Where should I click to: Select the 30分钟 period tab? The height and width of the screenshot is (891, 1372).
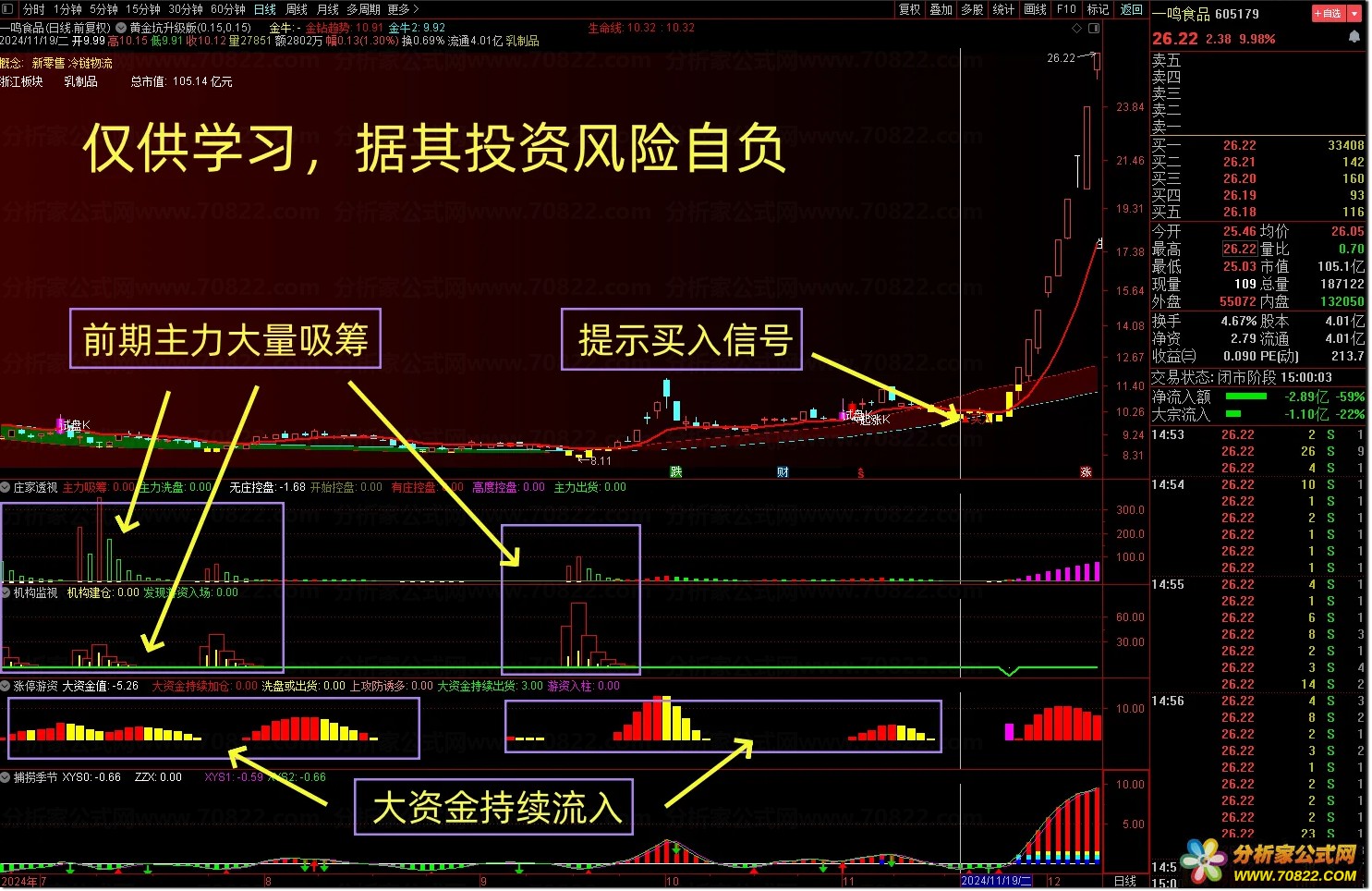[186, 9]
